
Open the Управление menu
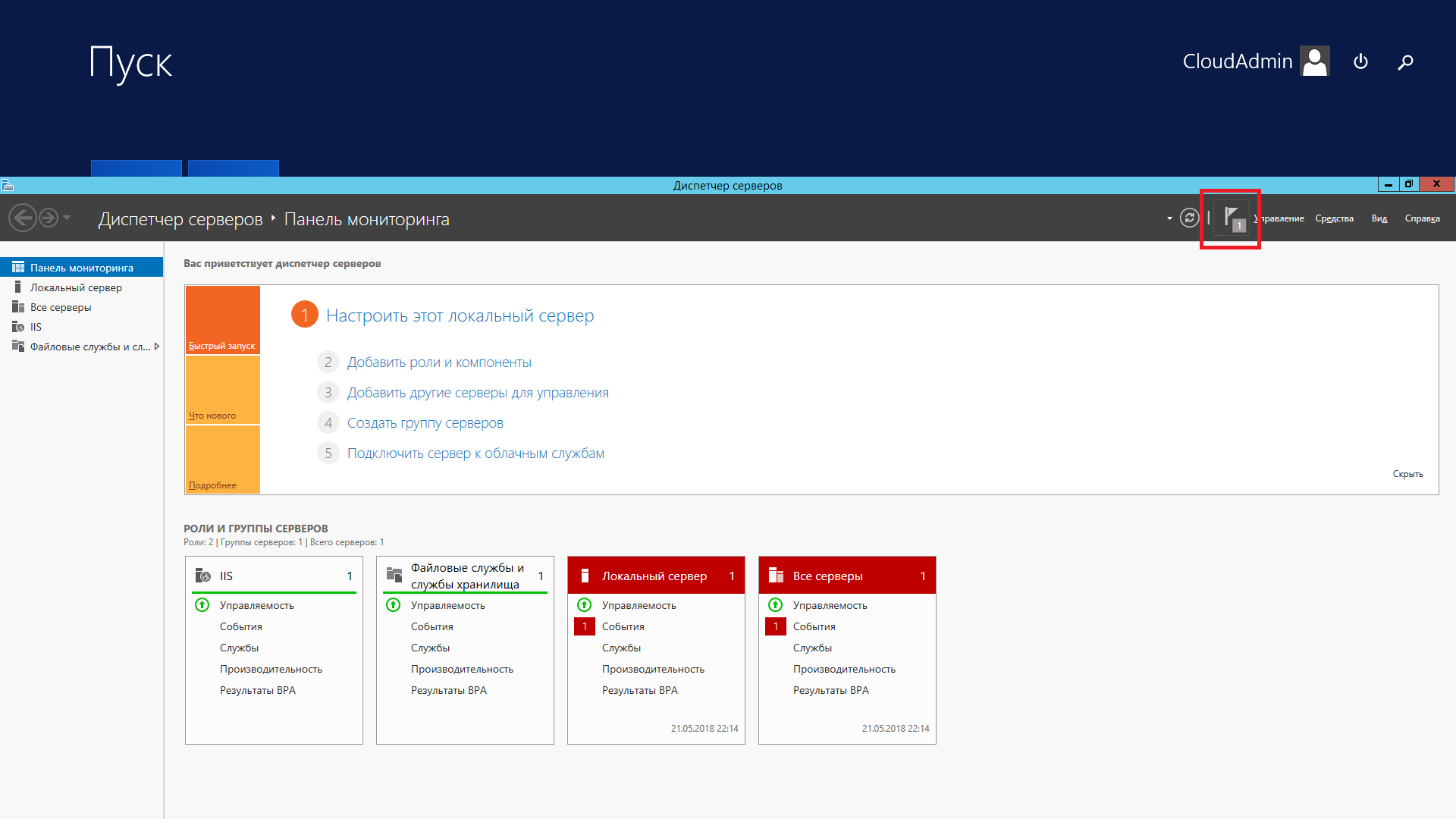[x=1279, y=218]
